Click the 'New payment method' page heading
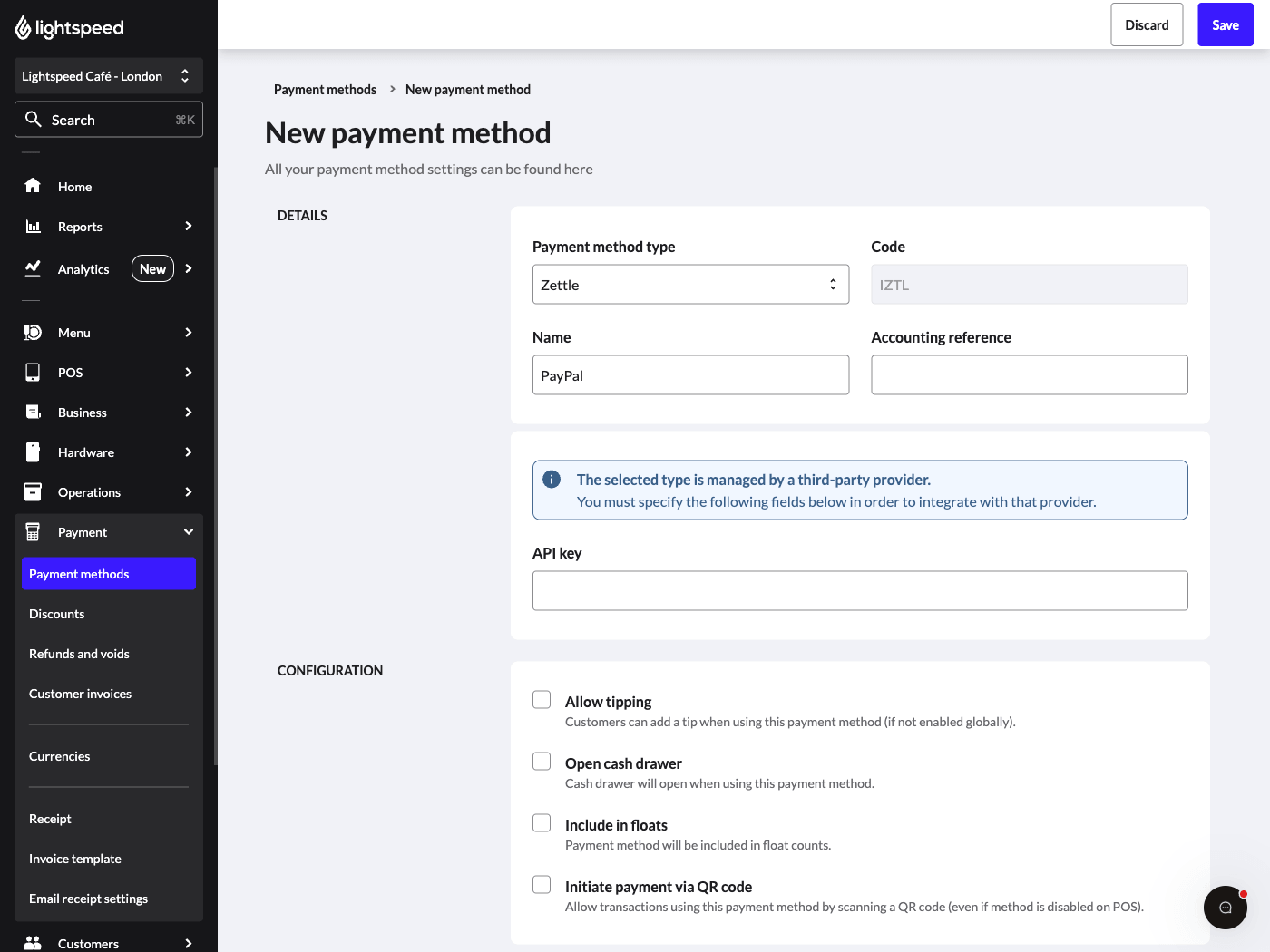1270x952 pixels. coord(408,133)
